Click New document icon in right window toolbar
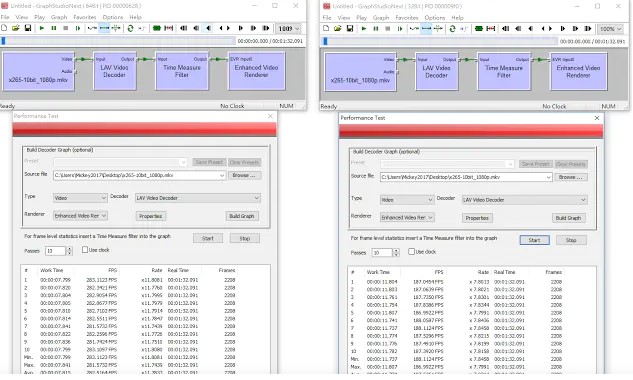This screenshot has width=633, height=380. click(x=326, y=29)
